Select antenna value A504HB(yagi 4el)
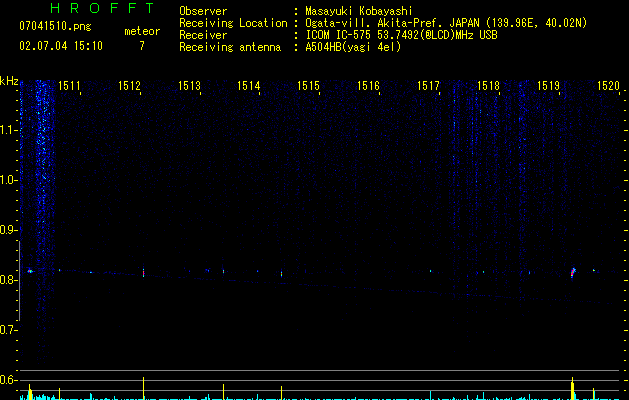This screenshot has height=400, width=629. 353,47
